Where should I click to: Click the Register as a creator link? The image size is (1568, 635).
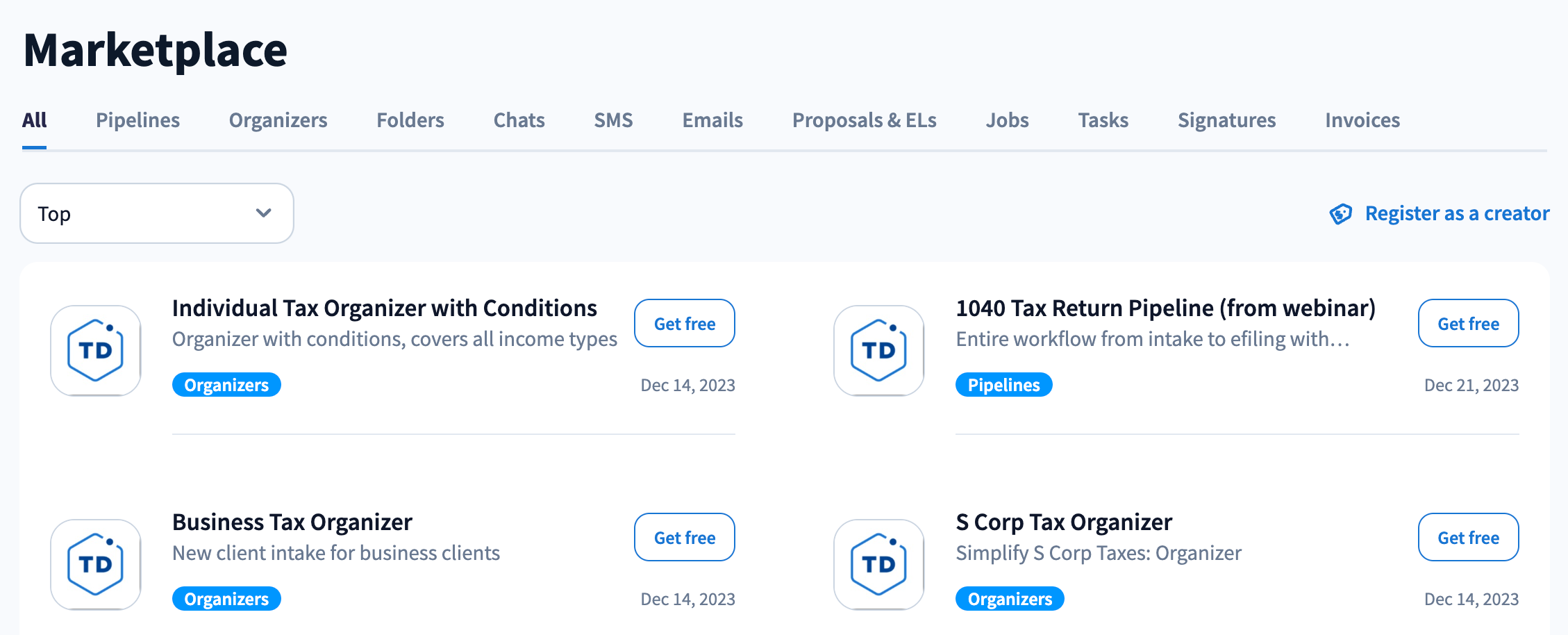[1456, 213]
